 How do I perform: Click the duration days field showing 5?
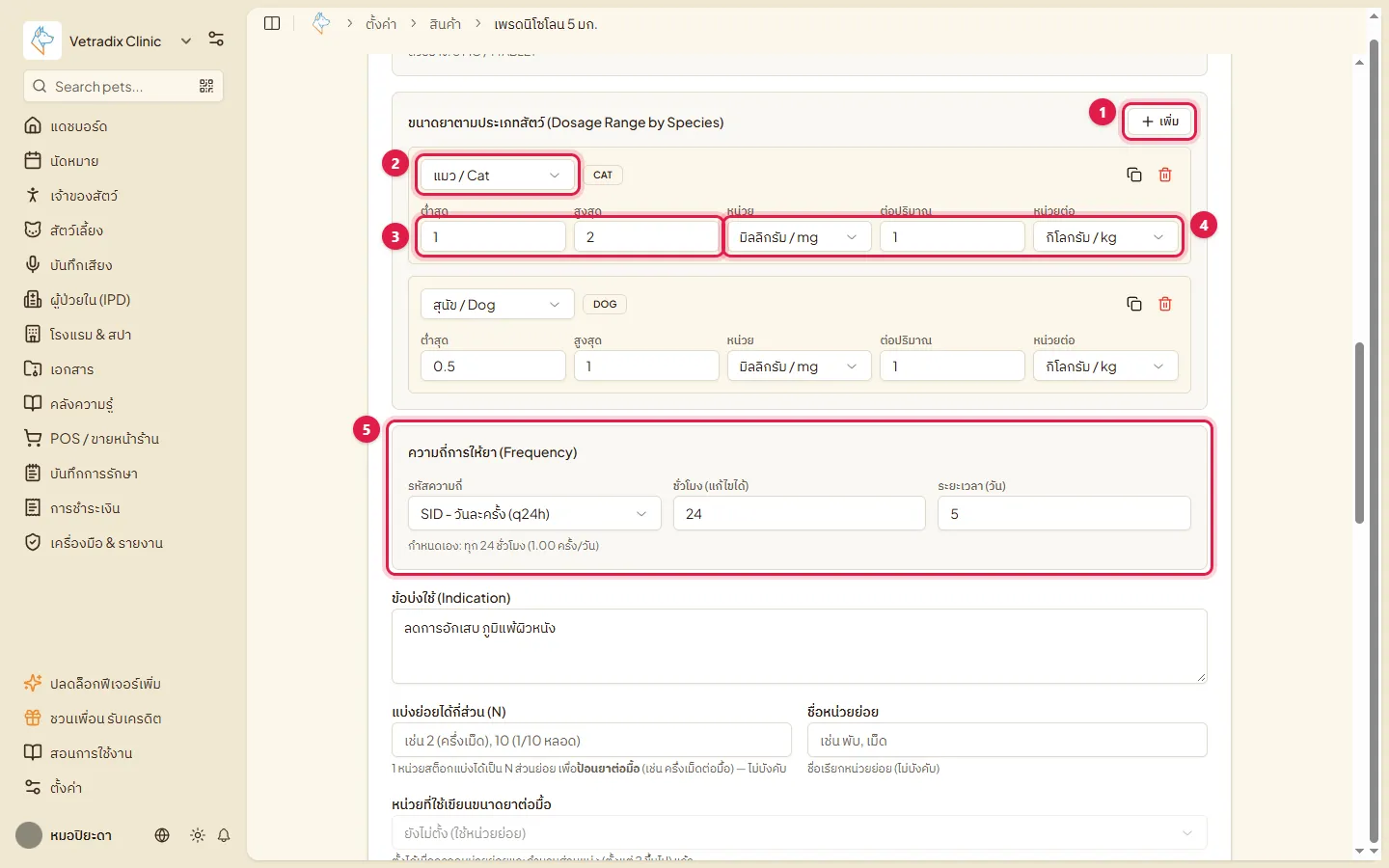click(x=1064, y=514)
